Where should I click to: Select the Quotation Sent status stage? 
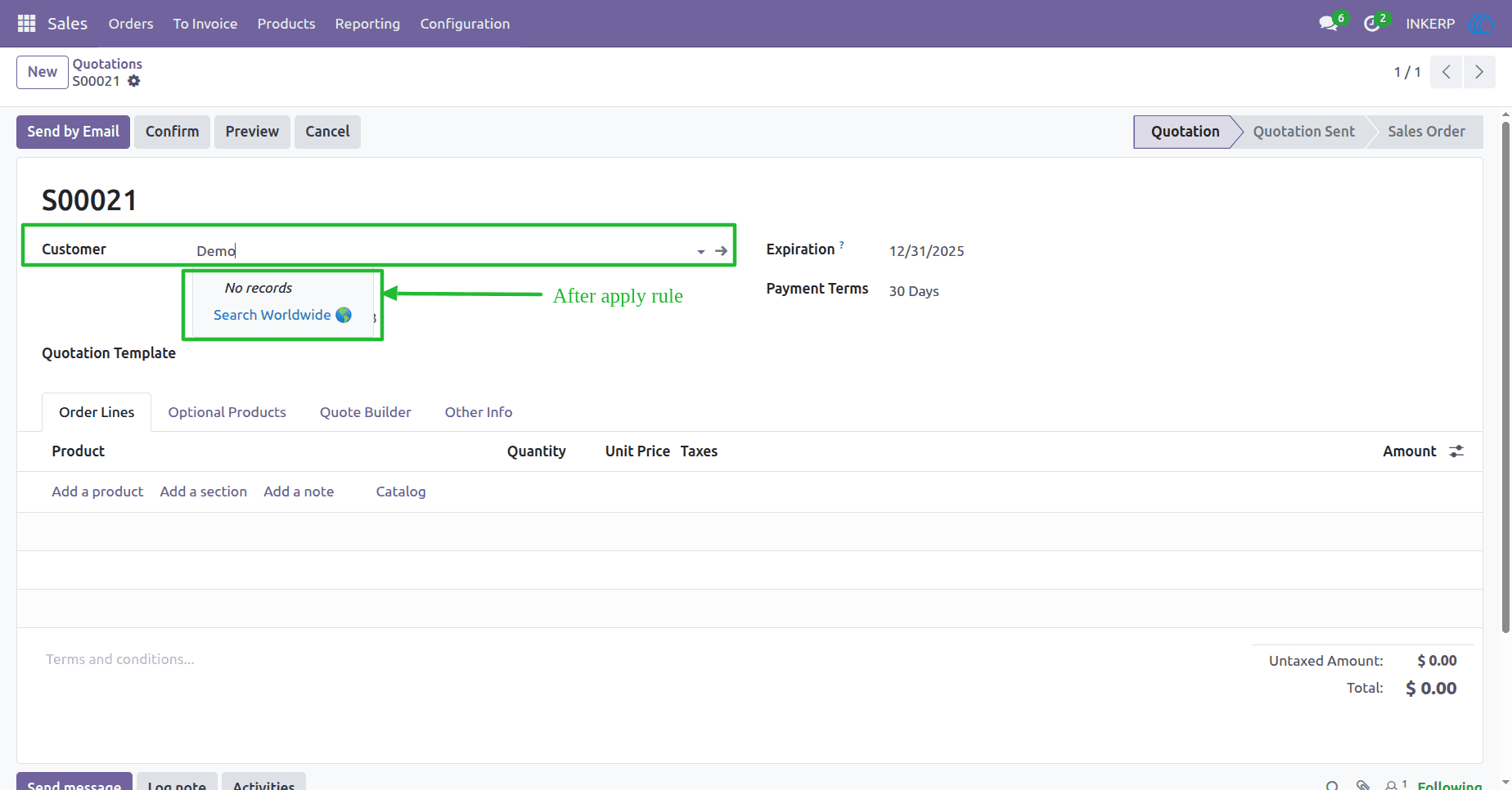1303,132
